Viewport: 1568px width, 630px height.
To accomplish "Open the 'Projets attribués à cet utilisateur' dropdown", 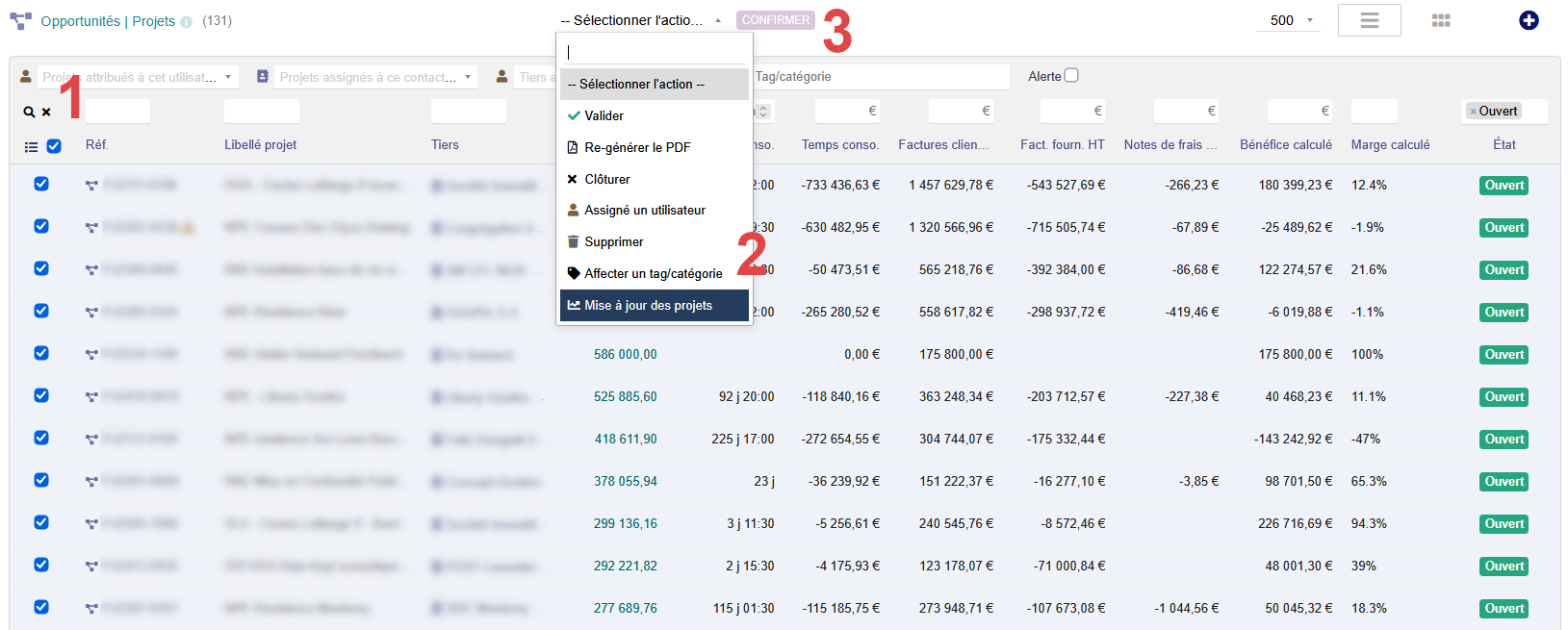I will click(x=136, y=77).
